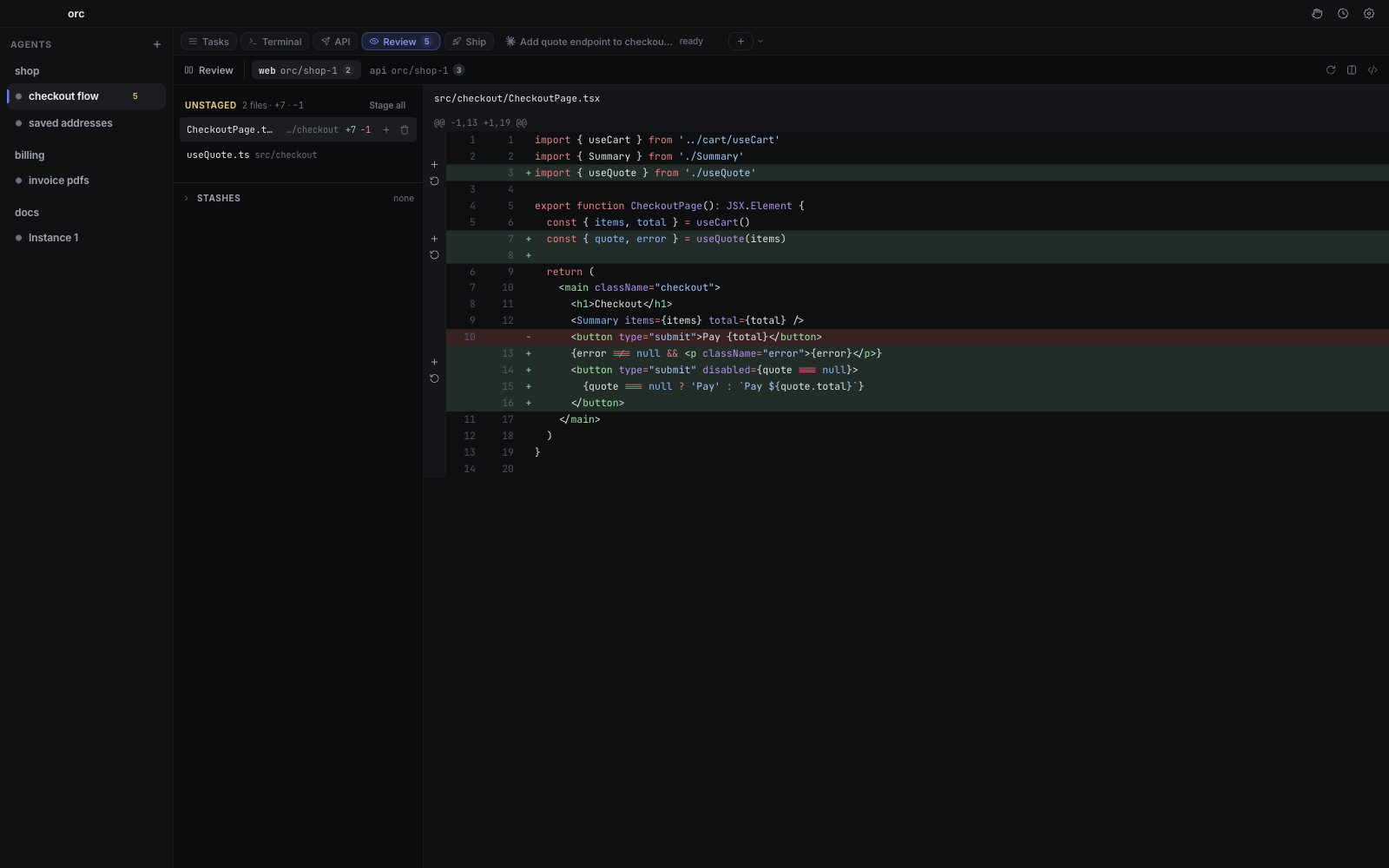Viewport: 1389px width, 868px height.
Task: Select the CheckoutPage.t… file row
Action: coord(298,130)
